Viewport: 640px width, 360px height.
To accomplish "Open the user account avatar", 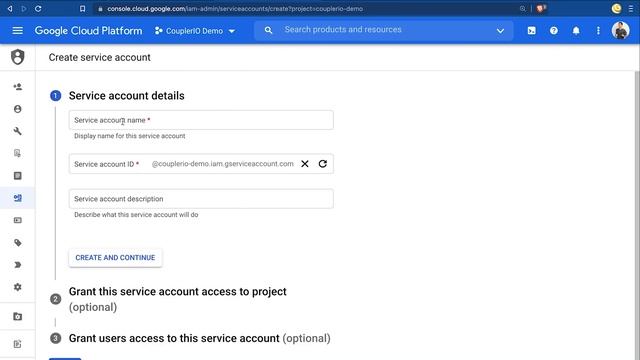I will tap(620, 31).
